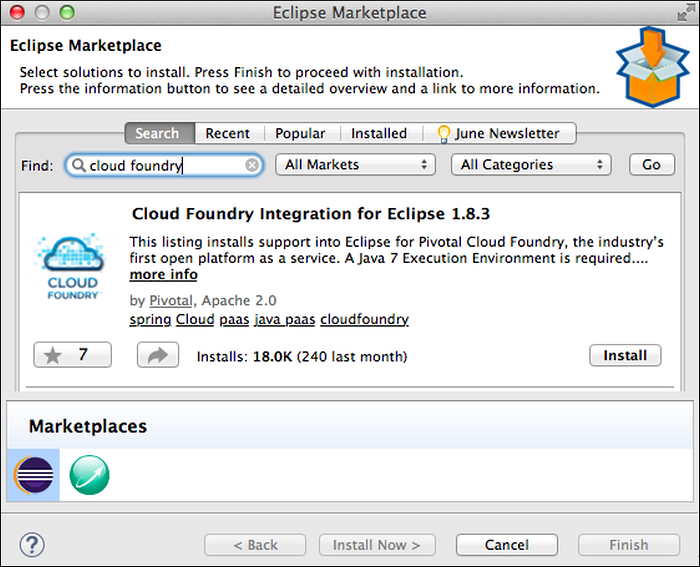This screenshot has width=700, height=567.
Task: Open the All Categories dropdown
Action: pos(531,165)
